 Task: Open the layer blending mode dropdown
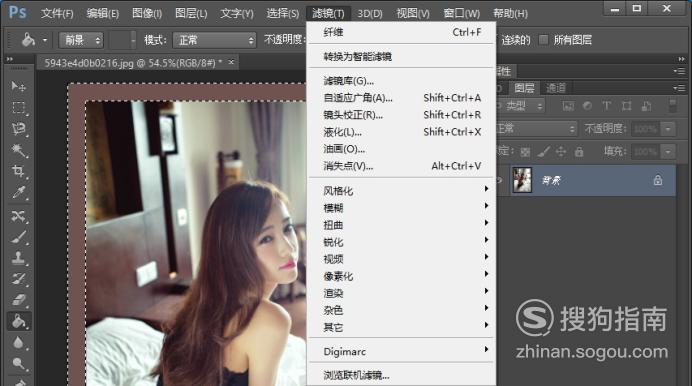(x=537, y=129)
